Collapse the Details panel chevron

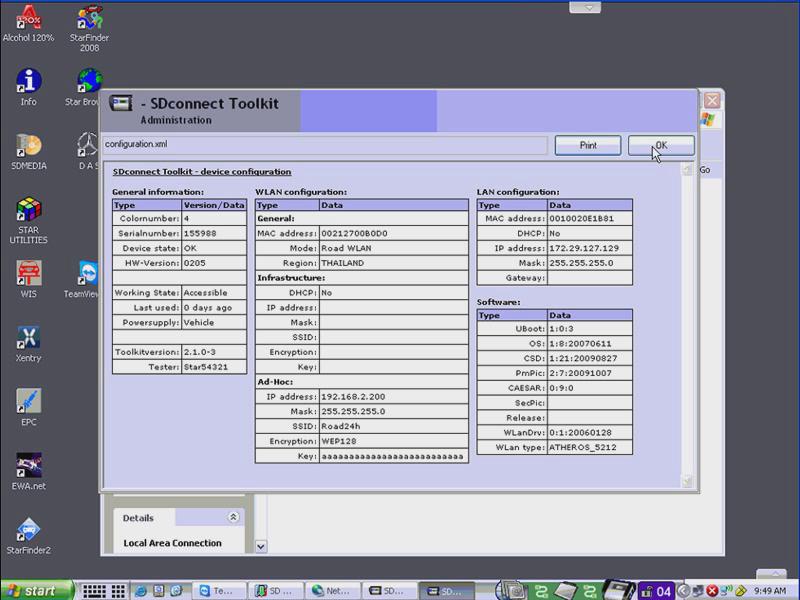233,518
